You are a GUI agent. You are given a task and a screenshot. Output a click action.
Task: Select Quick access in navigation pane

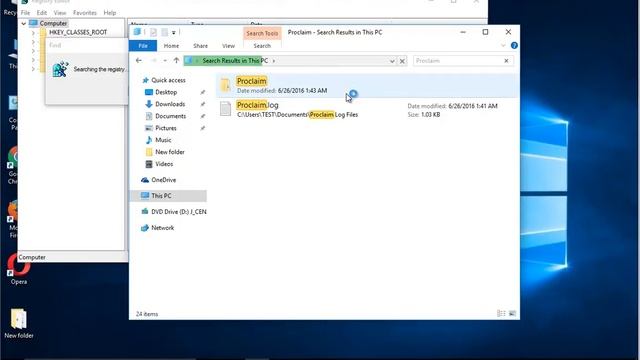click(168, 80)
